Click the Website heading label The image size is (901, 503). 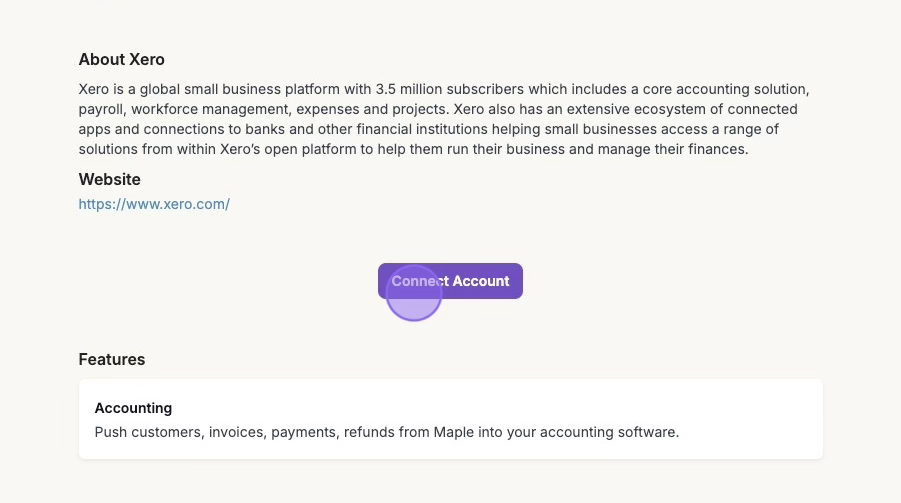110,180
